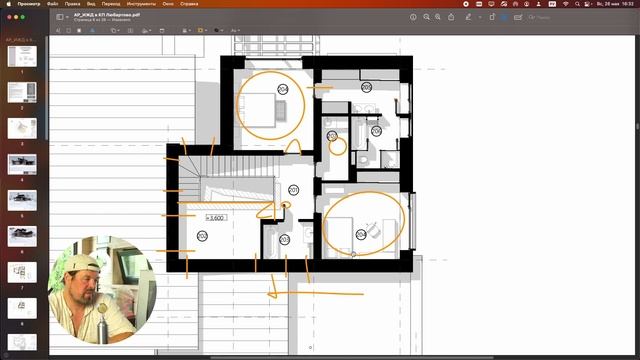Zoom in on the PDF page
Viewport: 640px width, 360px height.
coord(438,17)
